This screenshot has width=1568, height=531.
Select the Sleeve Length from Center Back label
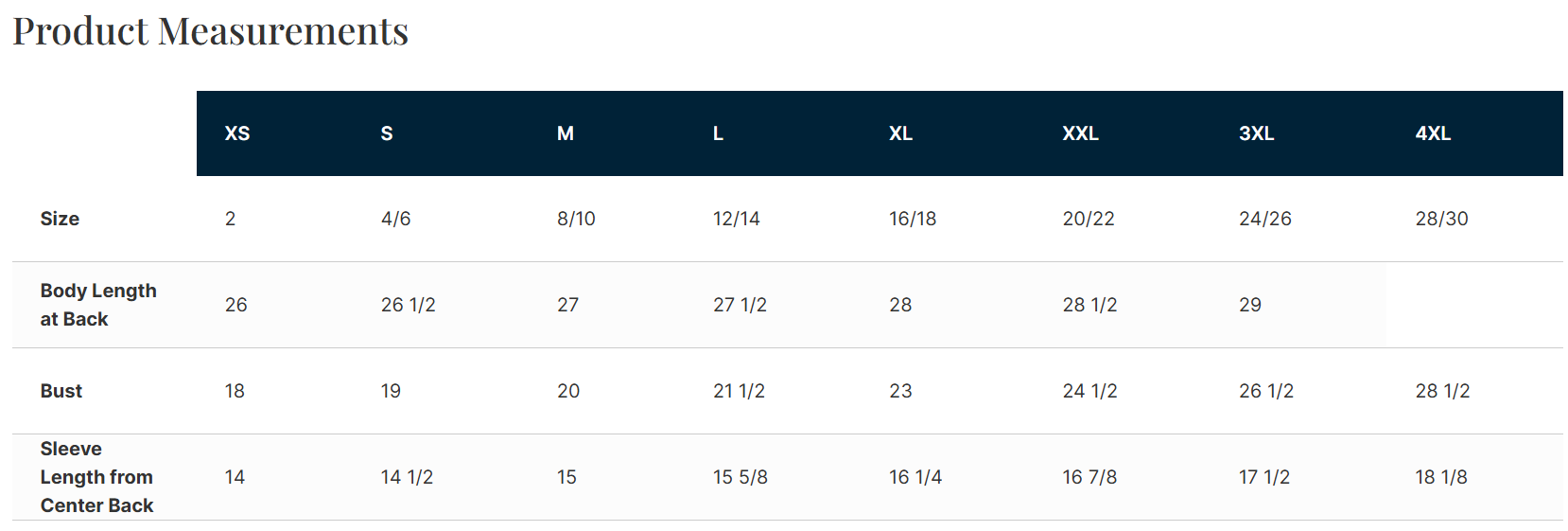[x=96, y=477]
